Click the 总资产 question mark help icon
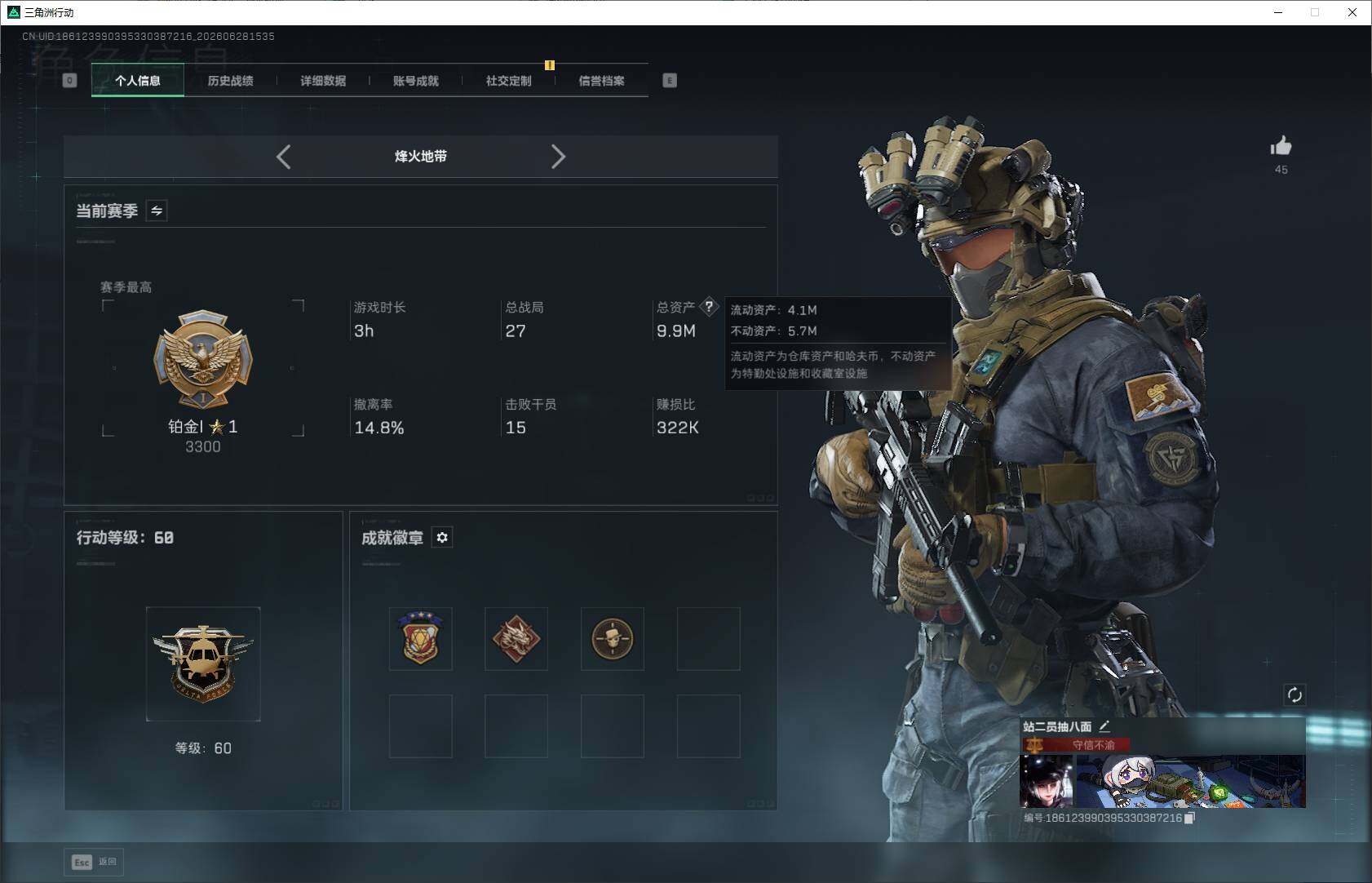The width and height of the screenshot is (1372, 883). (x=709, y=307)
